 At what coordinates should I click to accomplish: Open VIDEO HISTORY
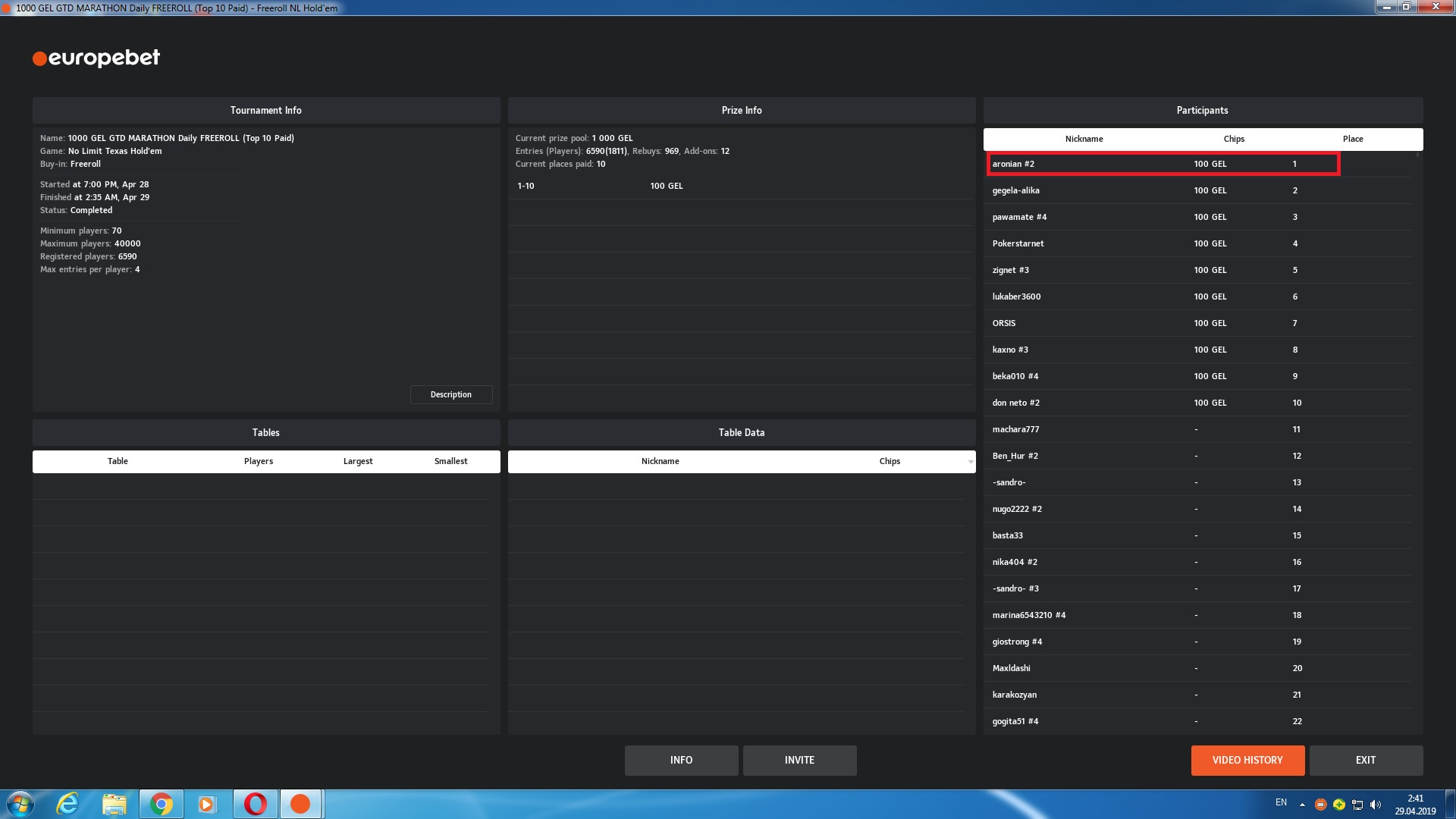1247,760
